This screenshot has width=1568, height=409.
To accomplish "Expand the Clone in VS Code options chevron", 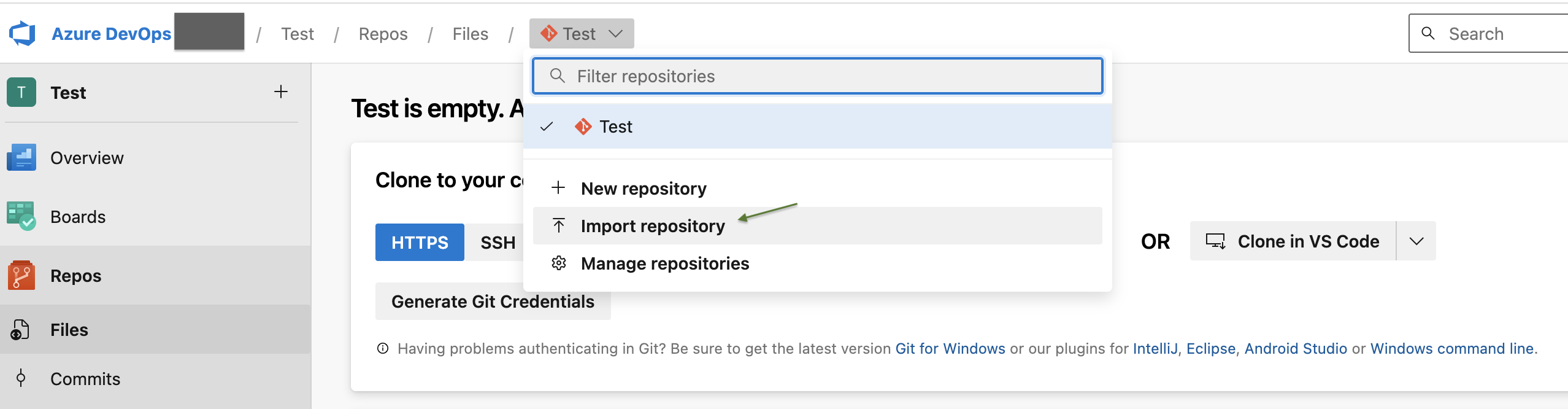I will [x=1416, y=241].
